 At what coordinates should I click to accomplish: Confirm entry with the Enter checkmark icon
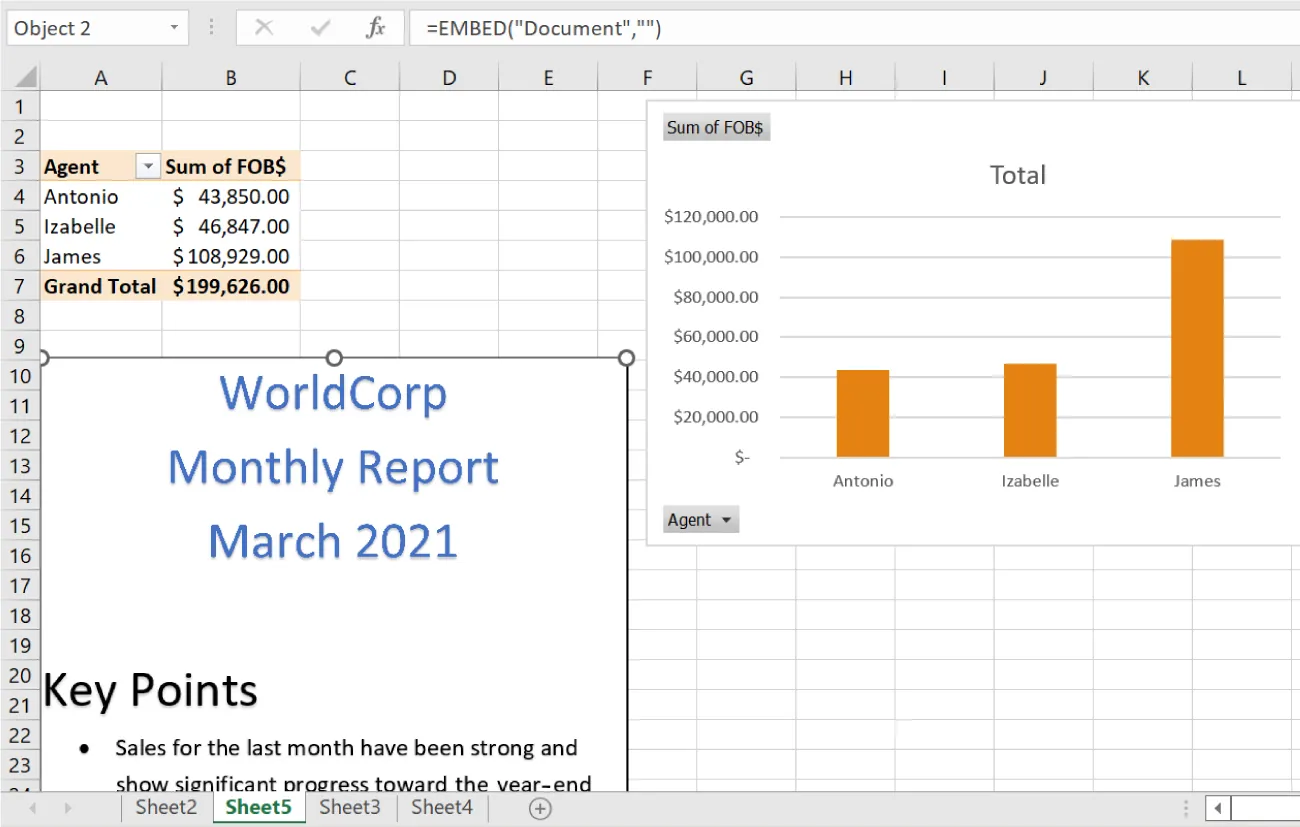pyautogui.click(x=320, y=27)
